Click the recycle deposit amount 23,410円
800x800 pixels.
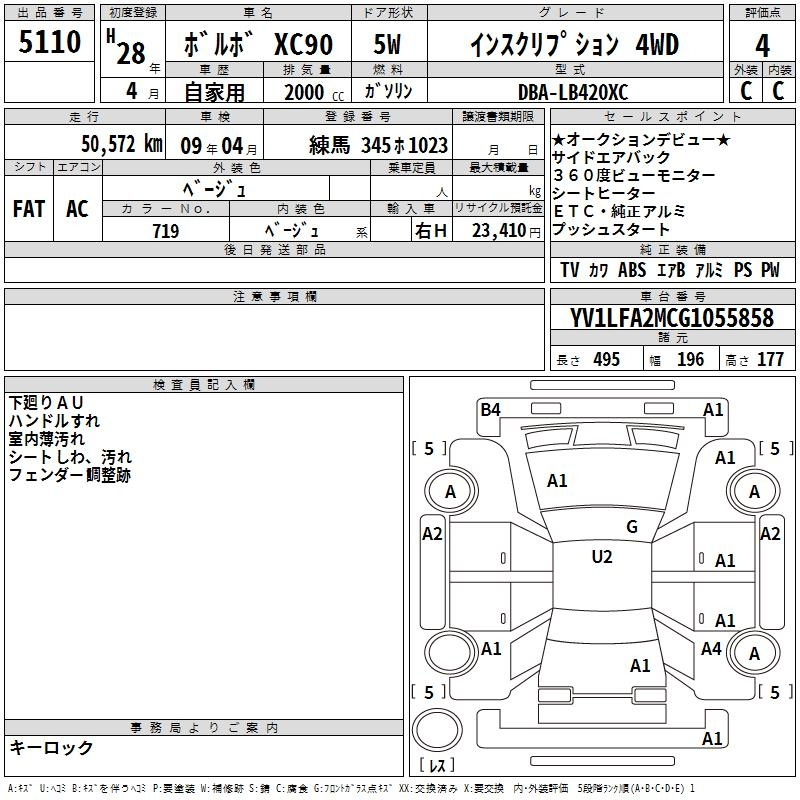tap(499, 231)
